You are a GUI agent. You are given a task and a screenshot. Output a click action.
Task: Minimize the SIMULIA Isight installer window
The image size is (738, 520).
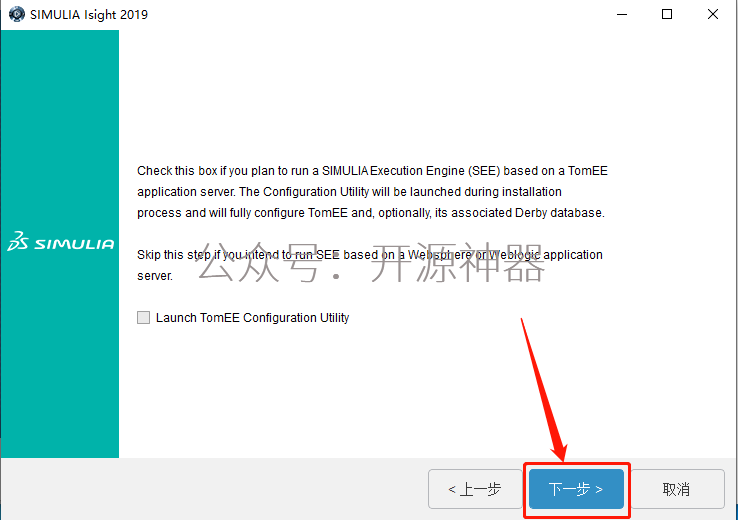(622, 14)
